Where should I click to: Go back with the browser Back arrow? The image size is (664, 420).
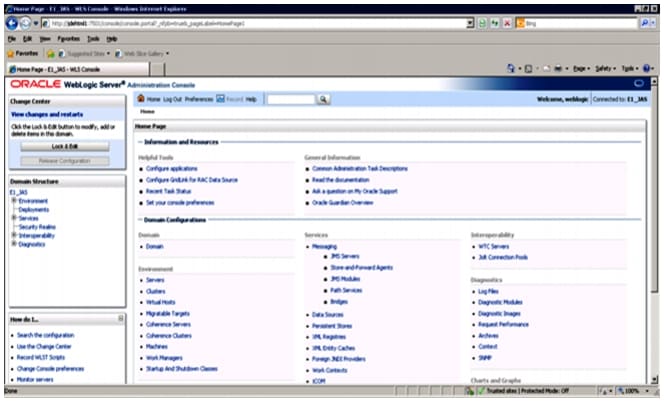coord(12,23)
